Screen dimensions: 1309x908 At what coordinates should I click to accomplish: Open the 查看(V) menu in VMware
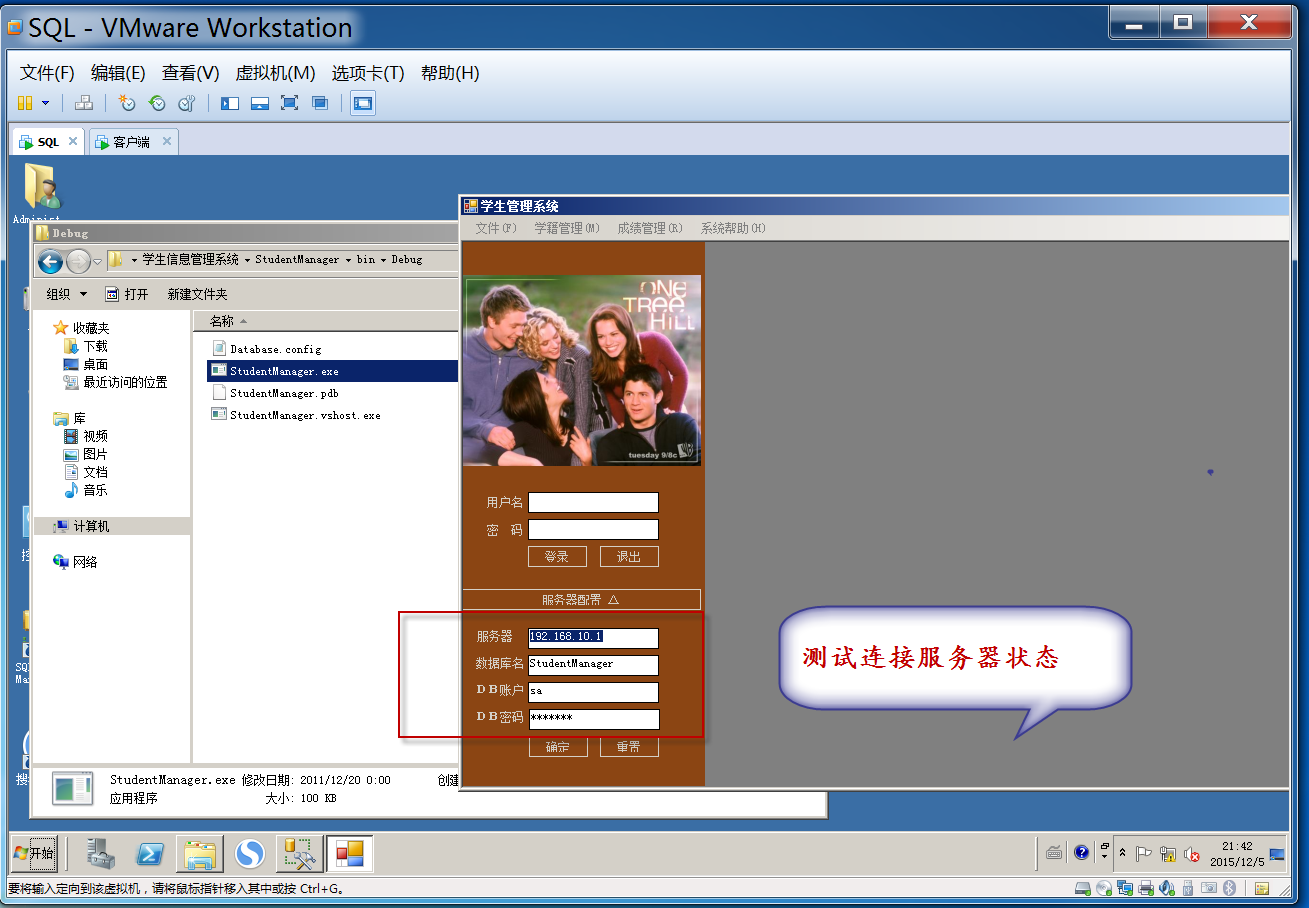[x=191, y=73]
